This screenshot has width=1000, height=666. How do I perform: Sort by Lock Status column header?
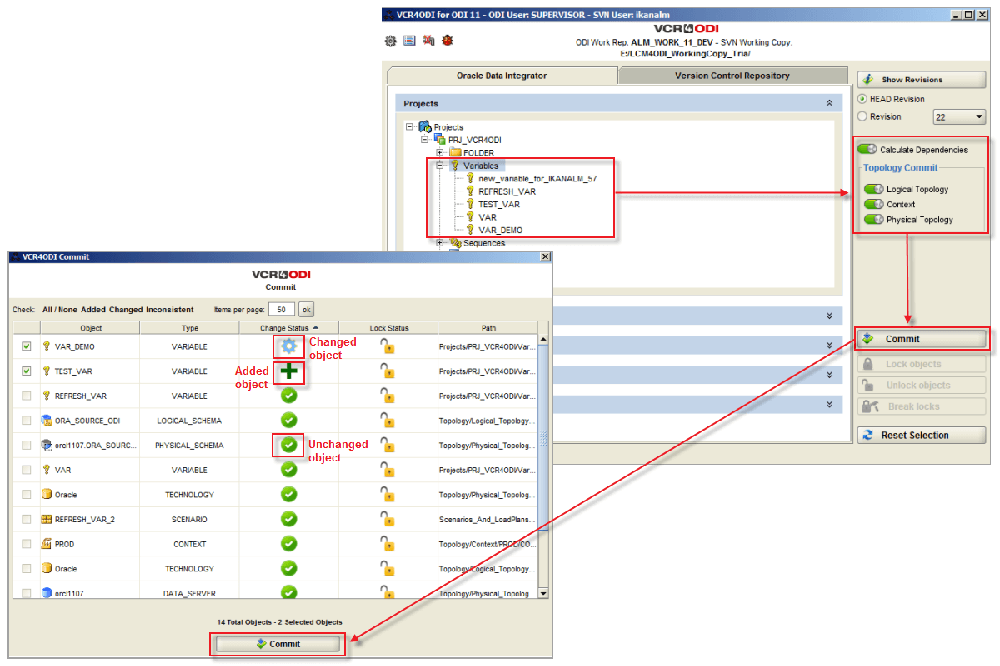coord(388,328)
